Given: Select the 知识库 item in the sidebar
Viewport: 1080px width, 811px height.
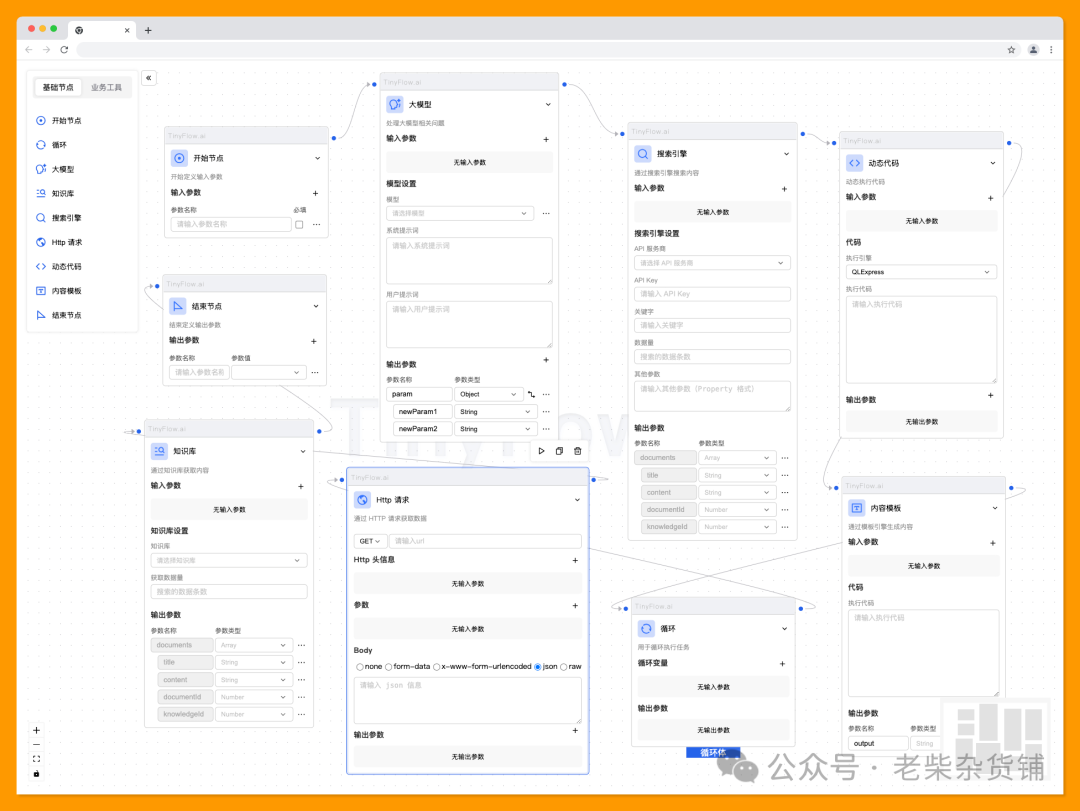Looking at the screenshot, I should point(55,194).
